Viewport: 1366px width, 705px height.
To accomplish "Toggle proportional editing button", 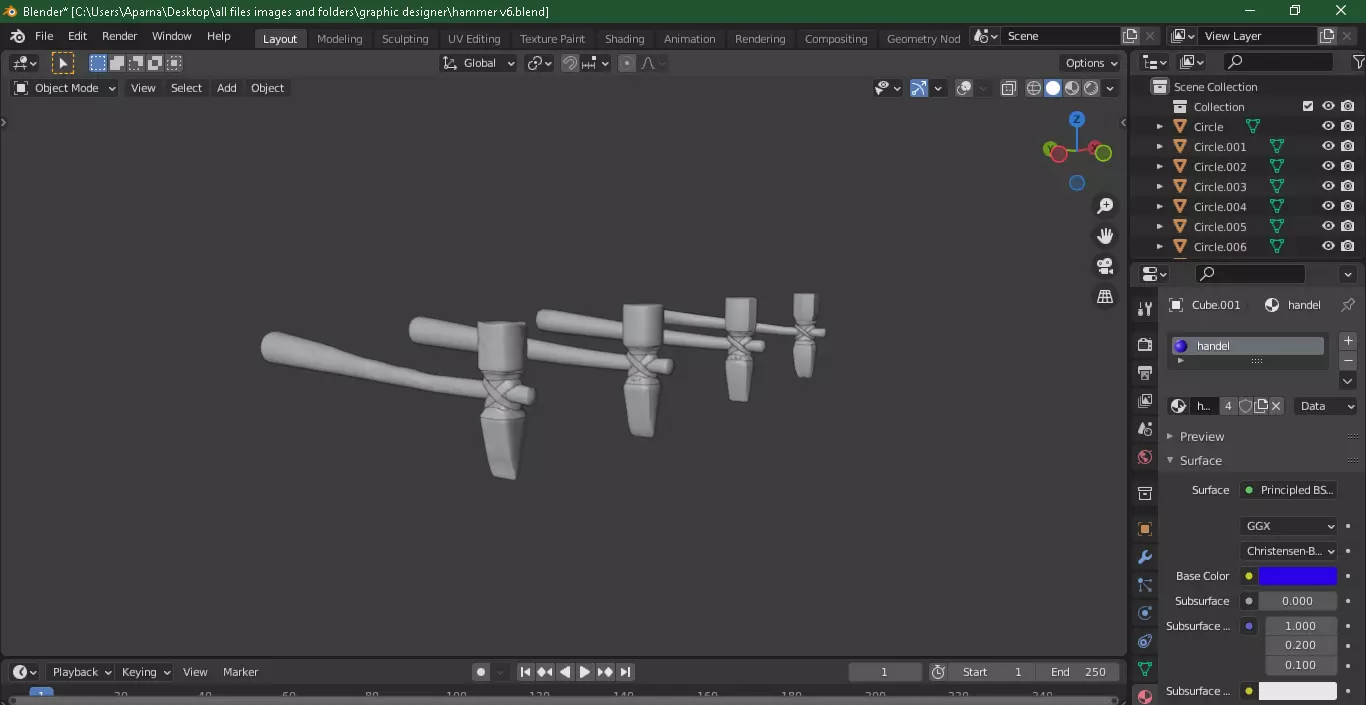I will [627, 63].
